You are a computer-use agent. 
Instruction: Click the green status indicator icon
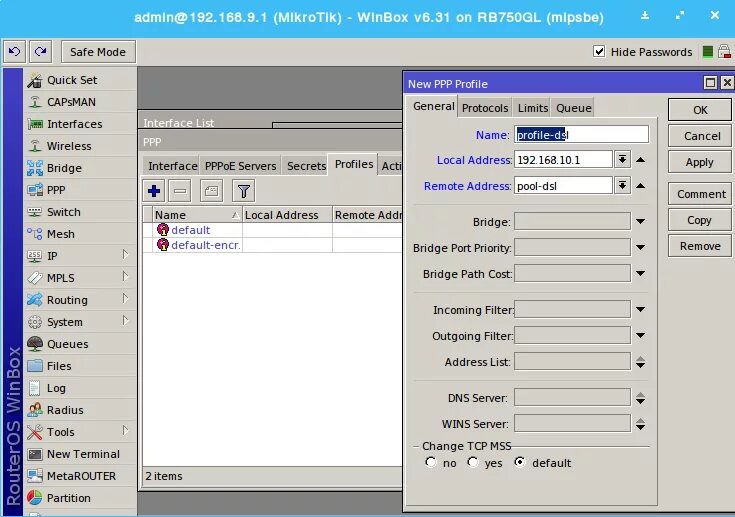click(708, 52)
